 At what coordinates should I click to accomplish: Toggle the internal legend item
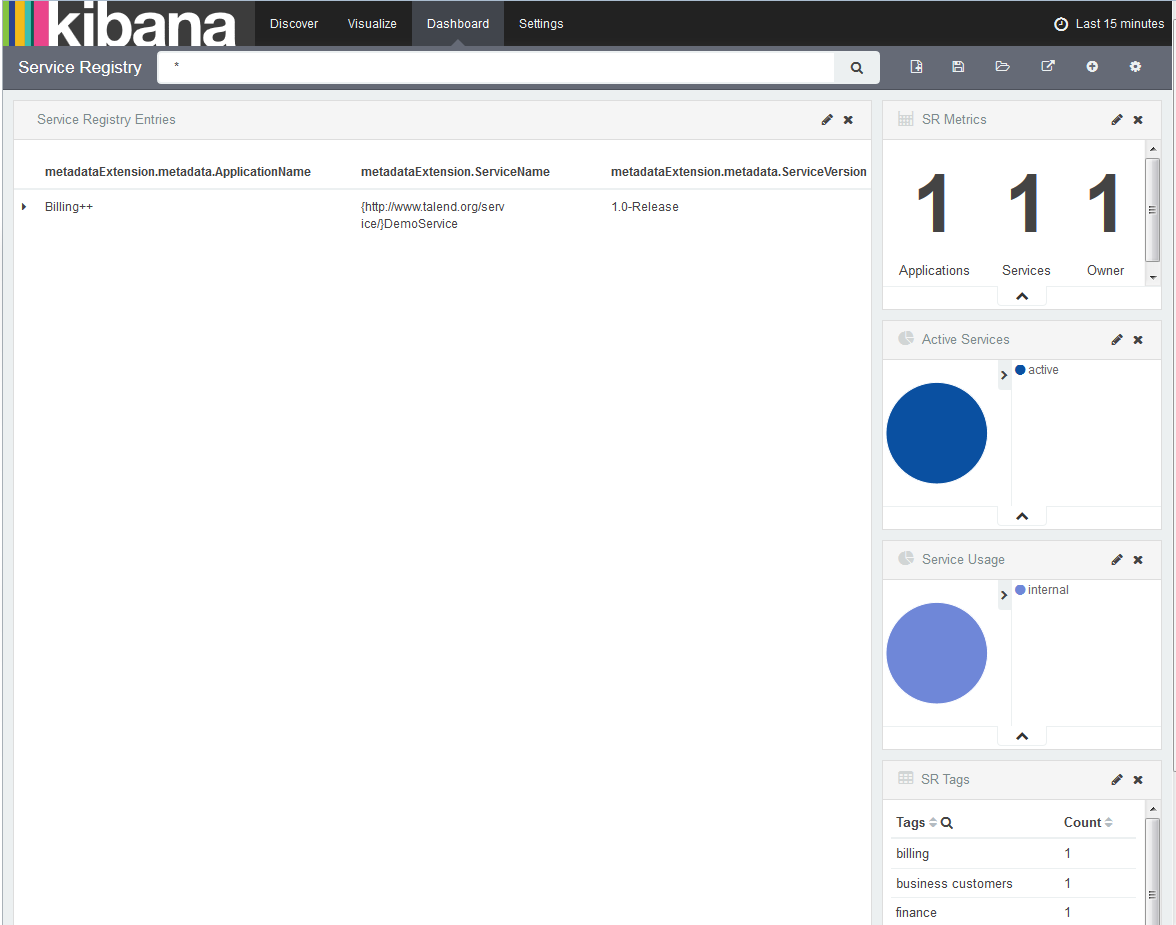point(1047,590)
